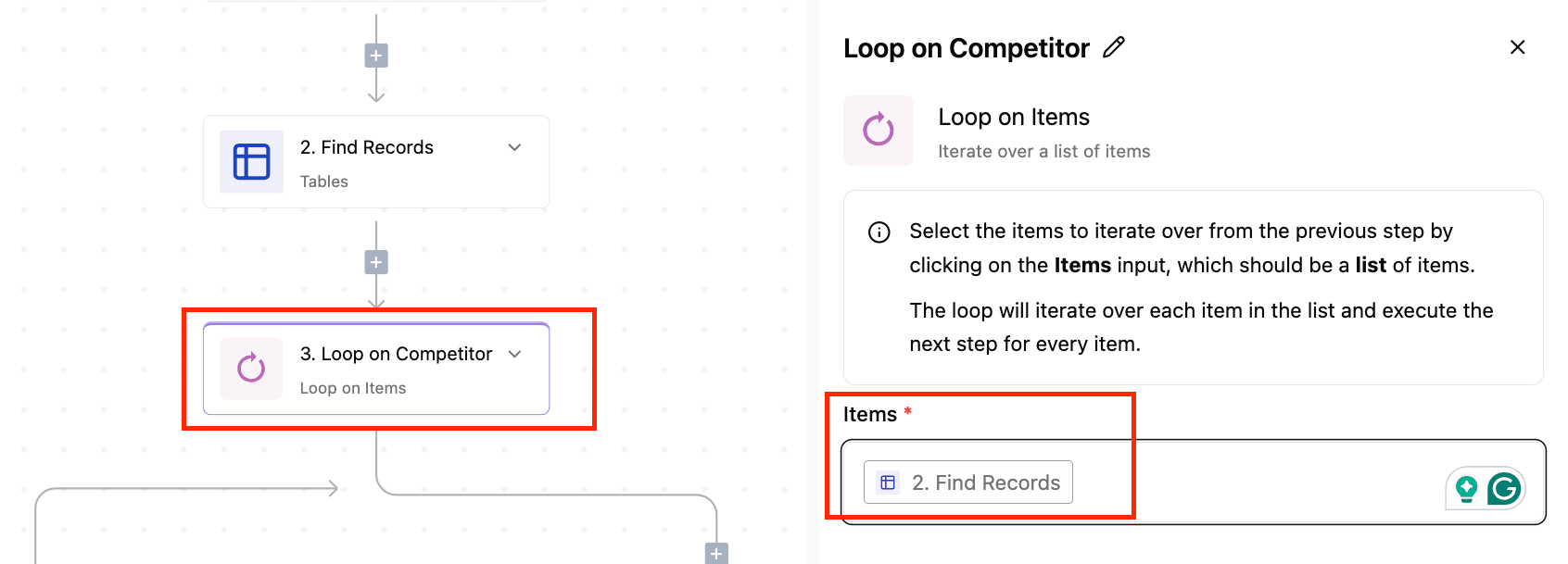The width and height of the screenshot is (1568, 564).
Task: Click table icon inside Find Records chip
Action: (888, 483)
